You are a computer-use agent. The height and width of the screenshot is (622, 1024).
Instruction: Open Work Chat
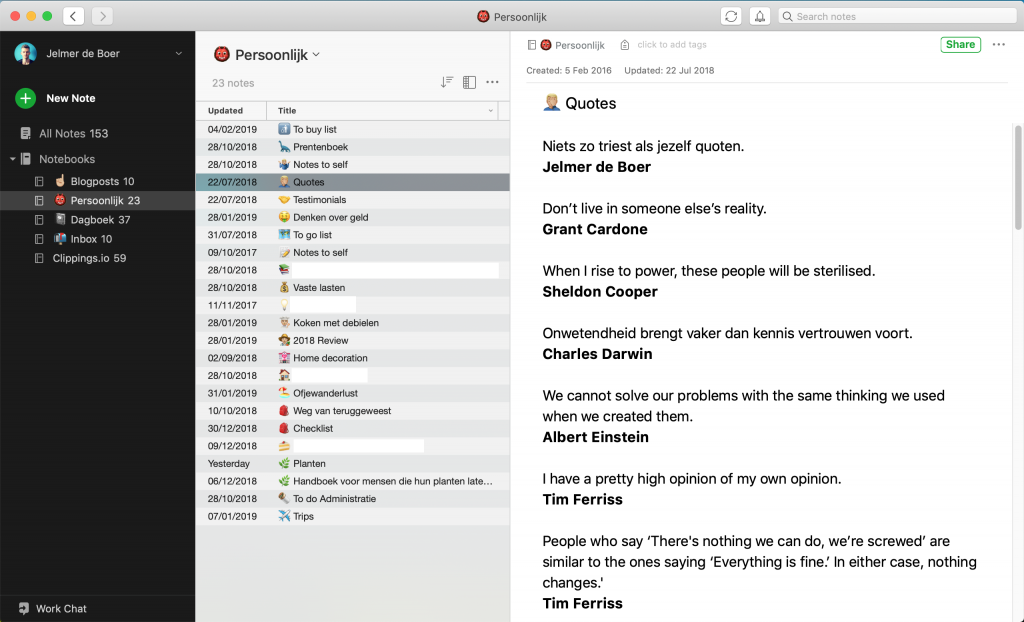(52, 608)
